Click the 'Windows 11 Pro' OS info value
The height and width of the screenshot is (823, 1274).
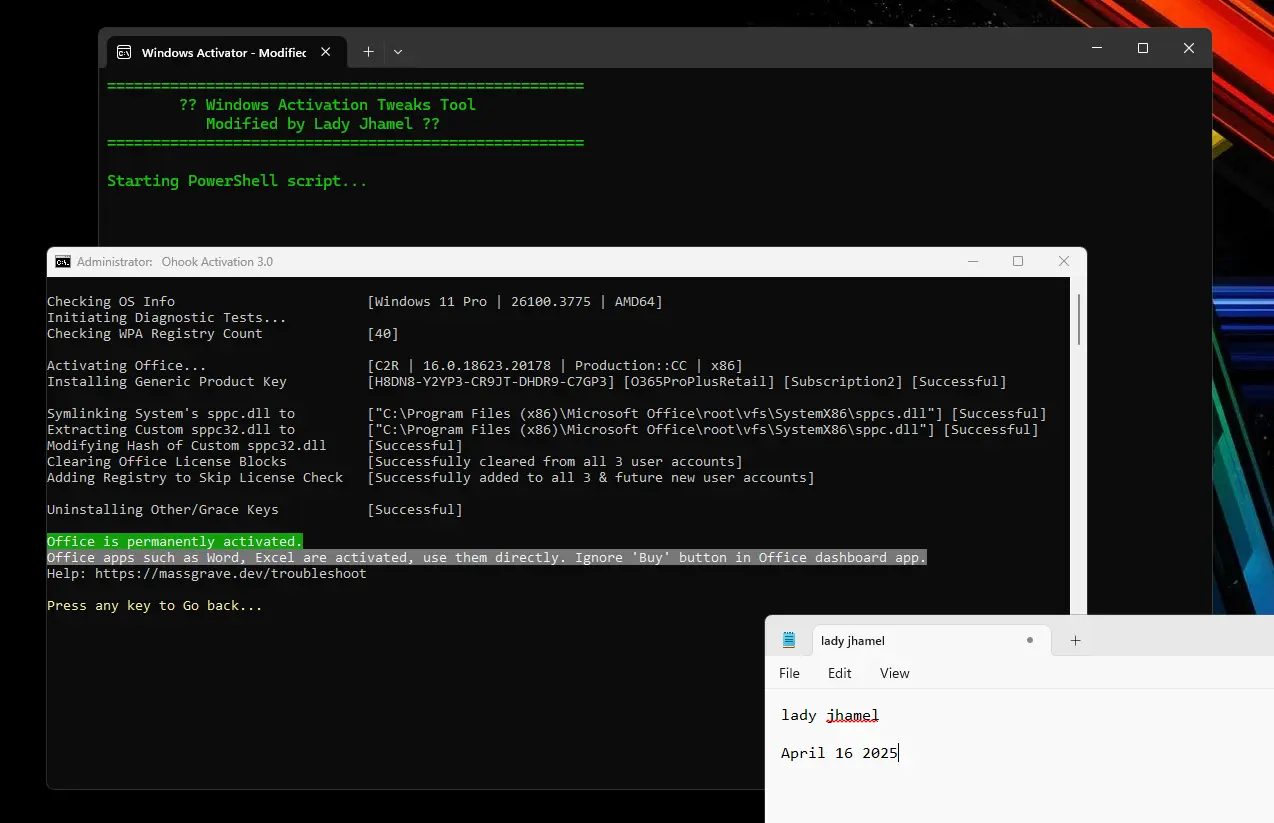point(431,302)
